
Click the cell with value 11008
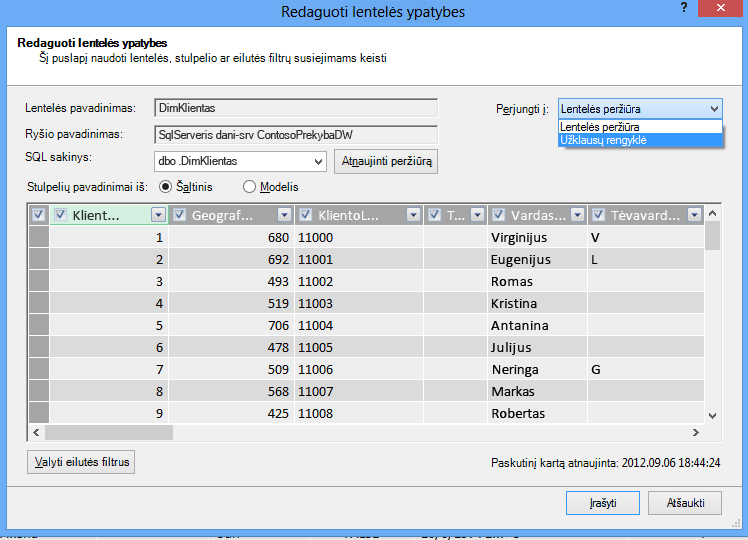click(x=359, y=413)
